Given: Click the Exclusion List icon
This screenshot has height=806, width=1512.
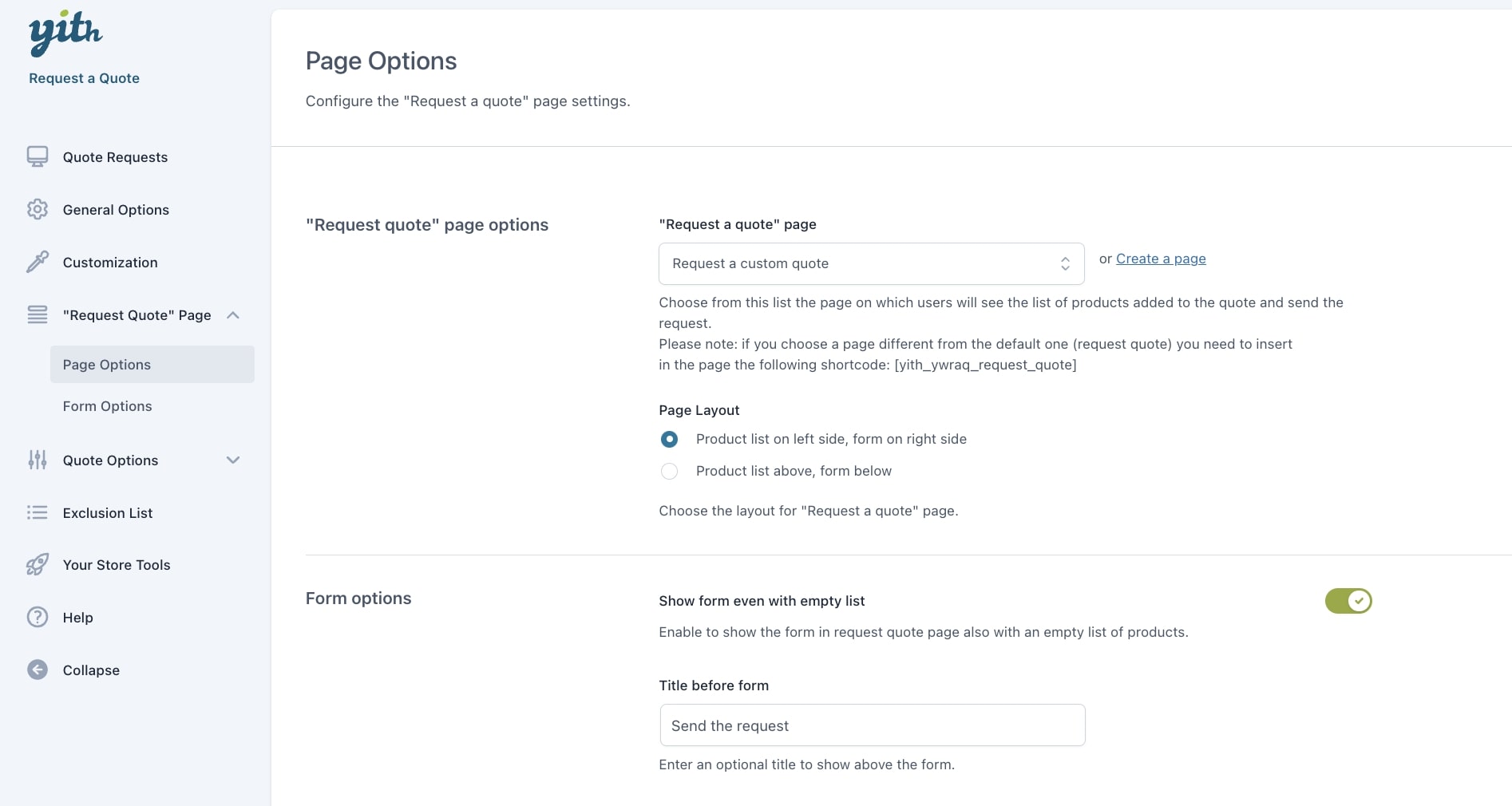Looking at the screenshot, I should (x=38, y=513).
